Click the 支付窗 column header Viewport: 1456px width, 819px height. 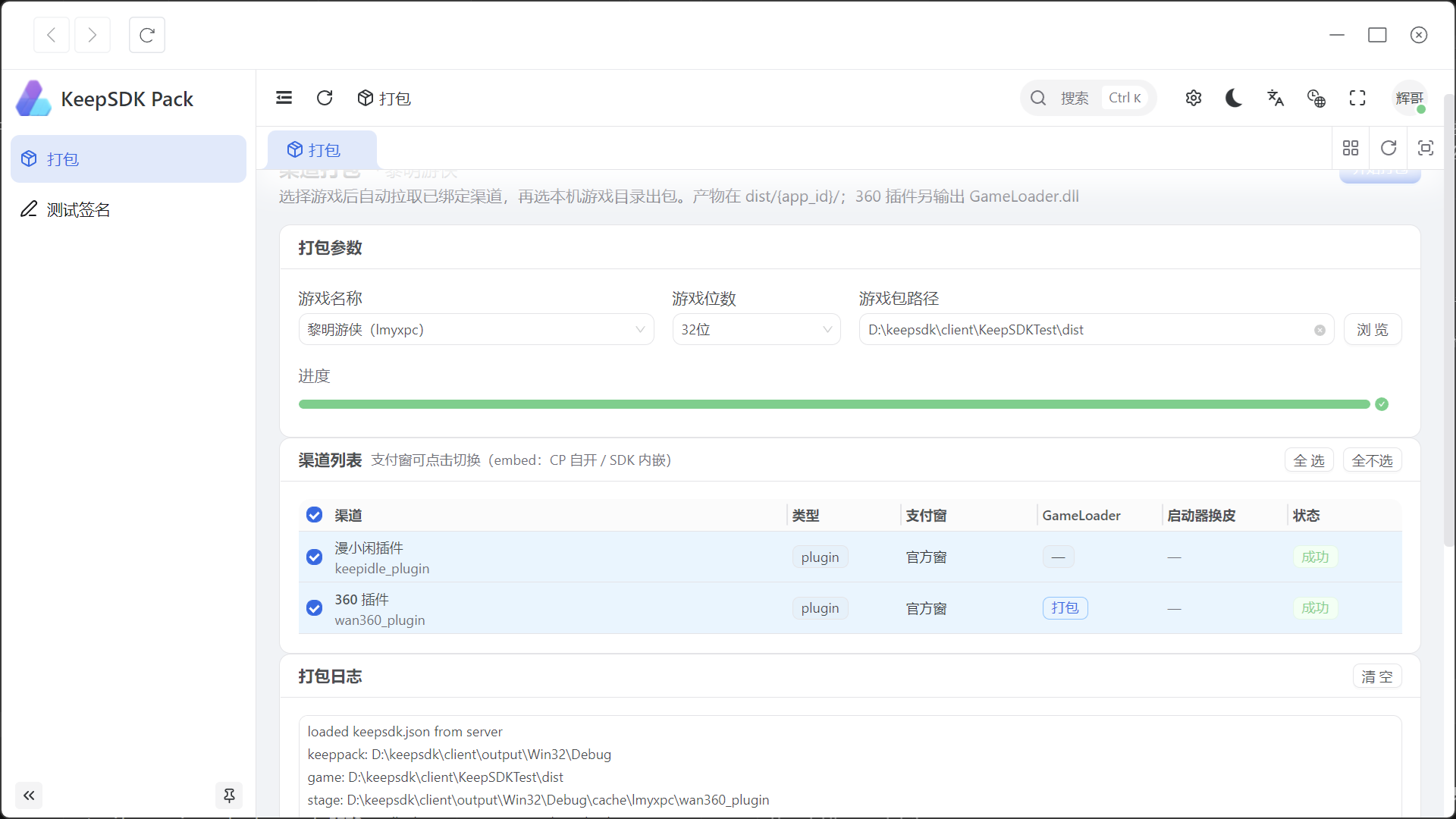[x=926, y=515]
